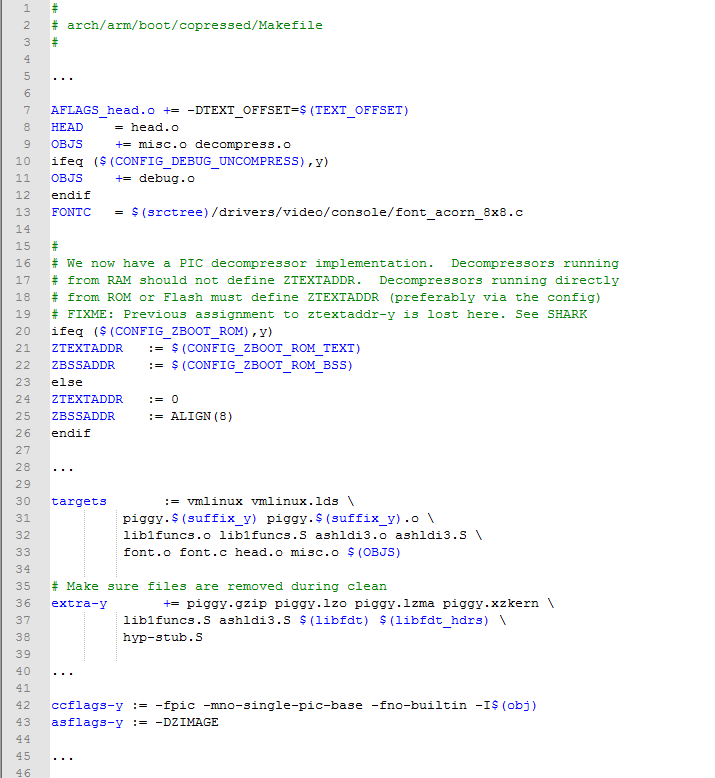Click 'debug.o' on line 11
The image size is (715, 778).
pos(167,178)
